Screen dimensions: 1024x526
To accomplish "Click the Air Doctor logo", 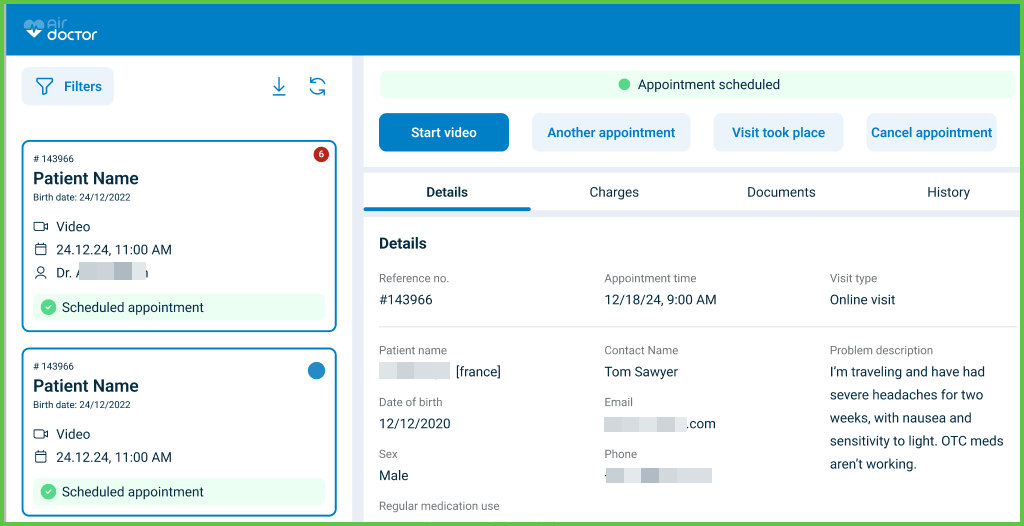I will coord(61,29).
